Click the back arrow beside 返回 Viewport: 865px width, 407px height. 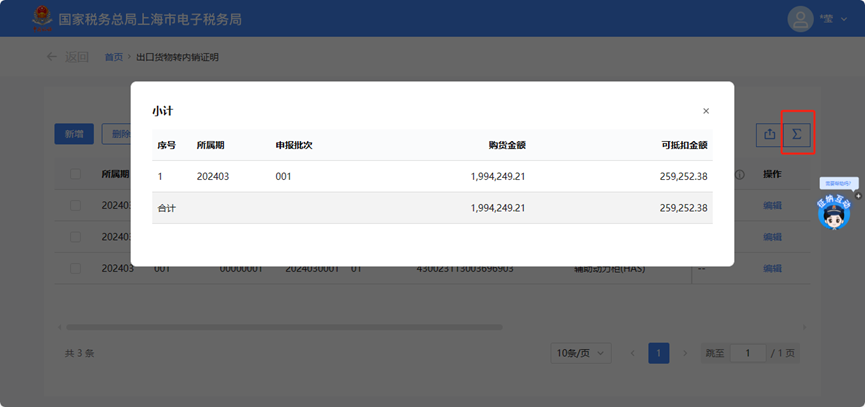[x=51, y=57]
